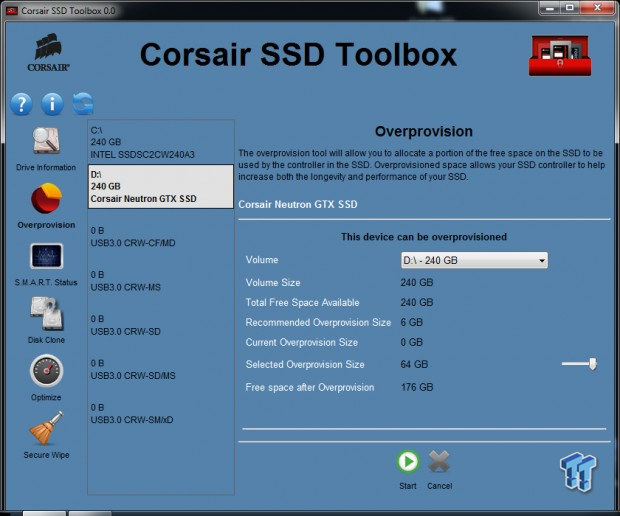Click the green Start play icon
Viewport: 620px width, 516px height.
pos(408,461)
